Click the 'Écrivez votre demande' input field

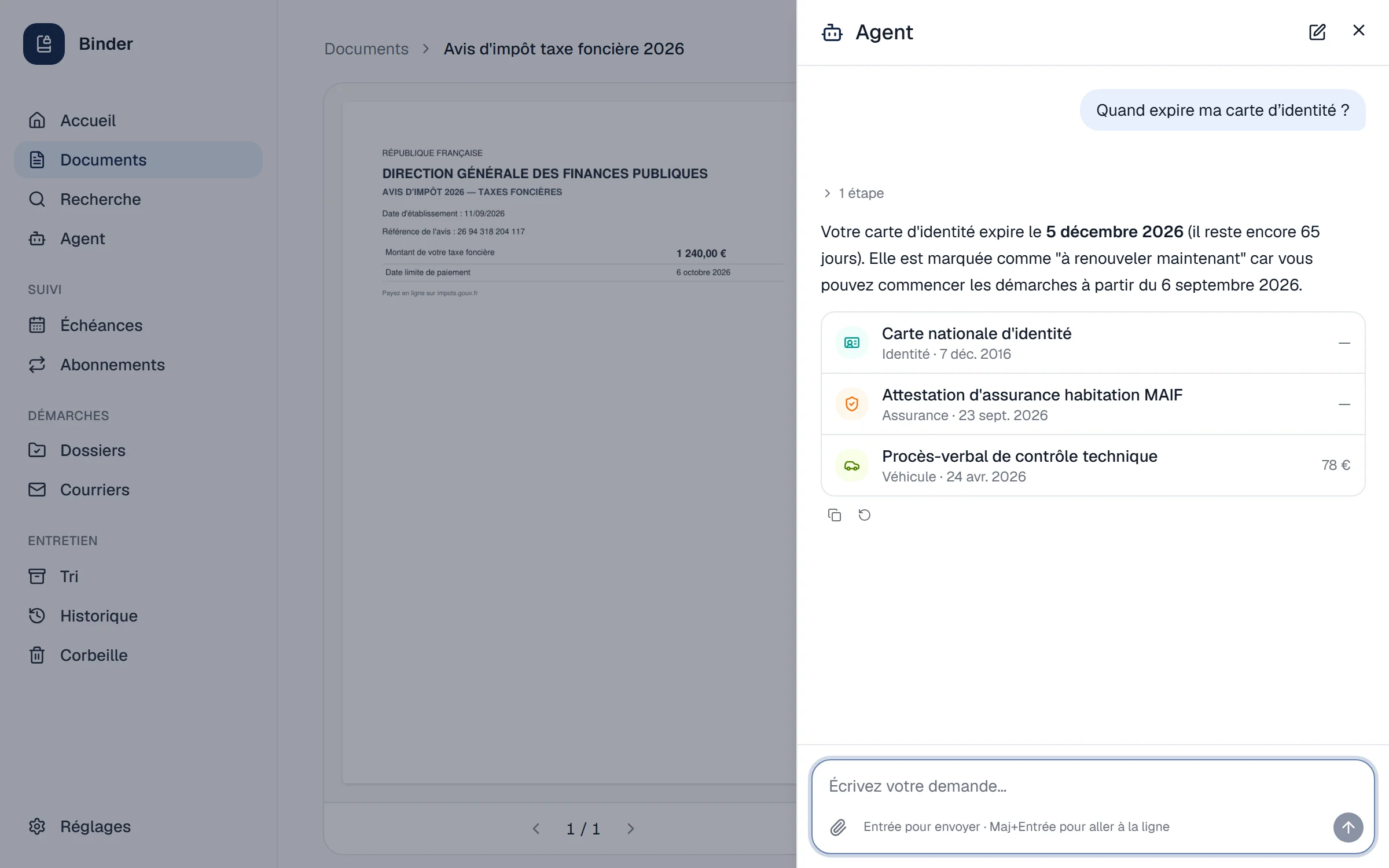pyautogui.click(x=1093, y=786)
